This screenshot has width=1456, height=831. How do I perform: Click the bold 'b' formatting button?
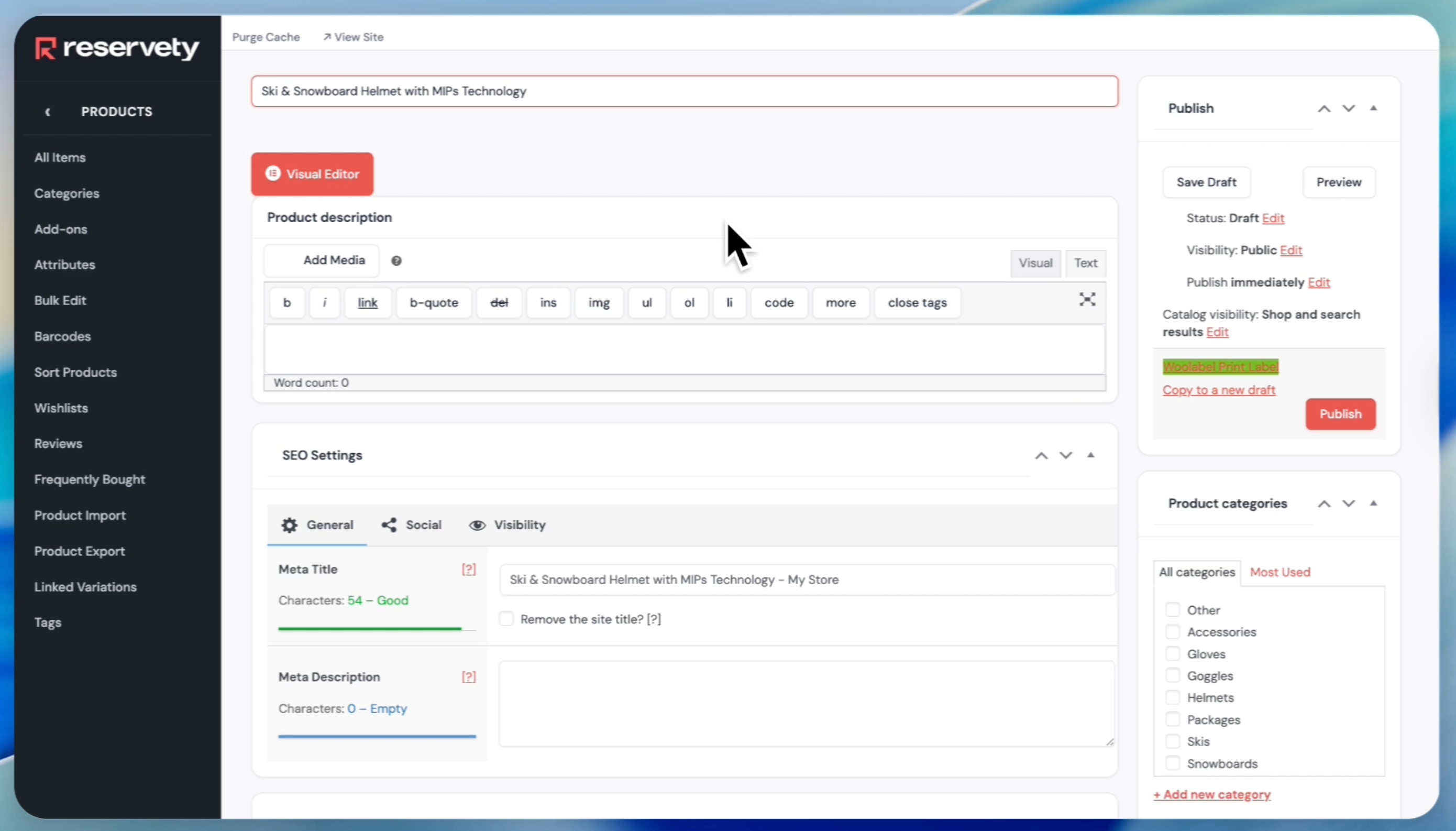pyautogui.click(x=287, y=302)
